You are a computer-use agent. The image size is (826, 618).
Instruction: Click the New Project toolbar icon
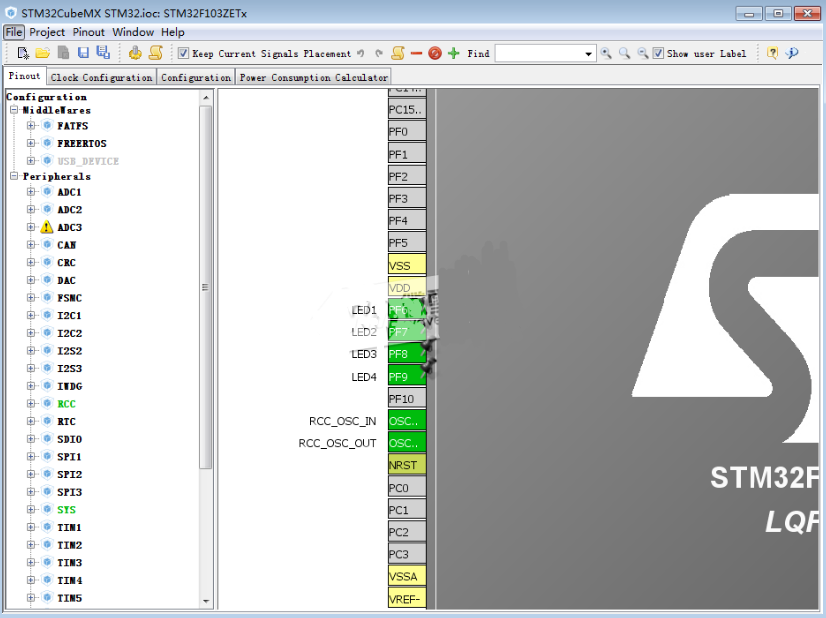pyautogui.click(x=23, y=53)
